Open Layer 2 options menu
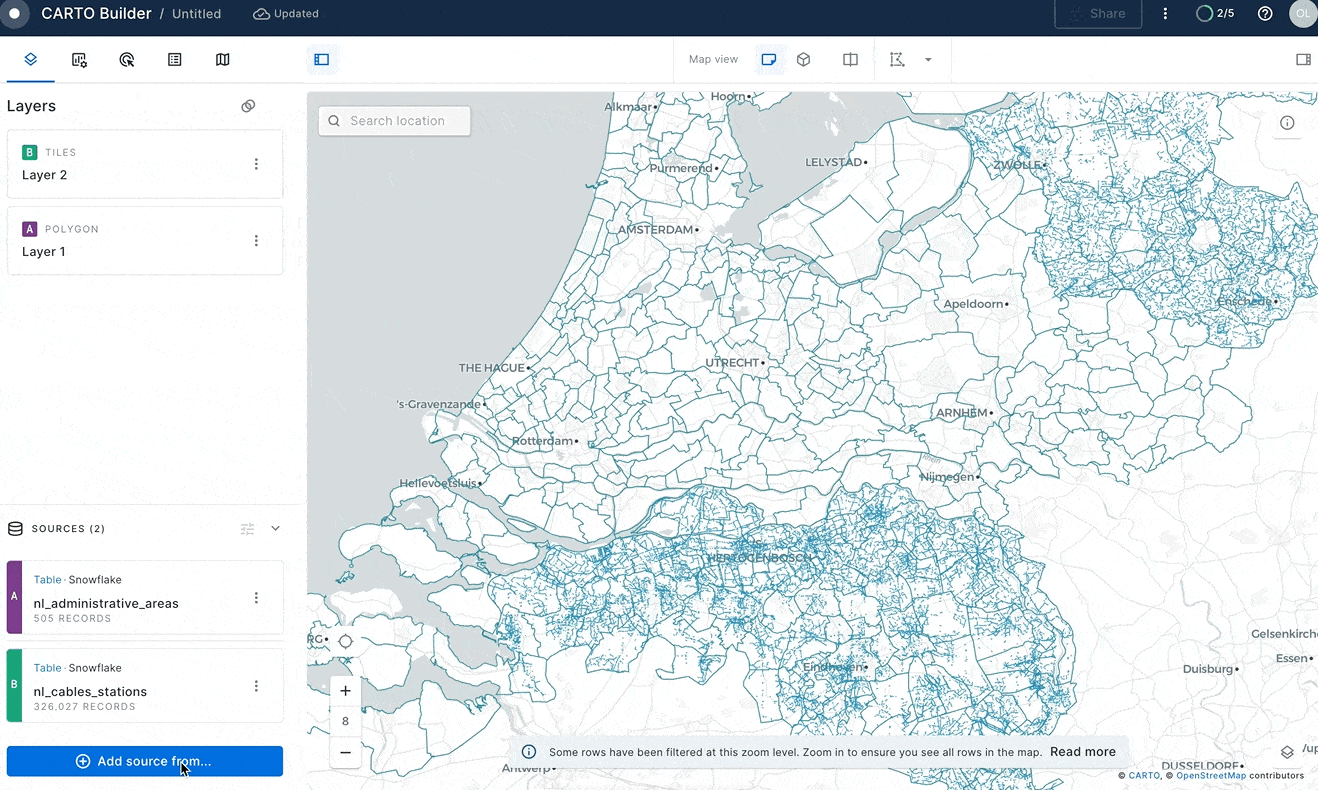The image size is (1318, 790). [x=256, y=164]
